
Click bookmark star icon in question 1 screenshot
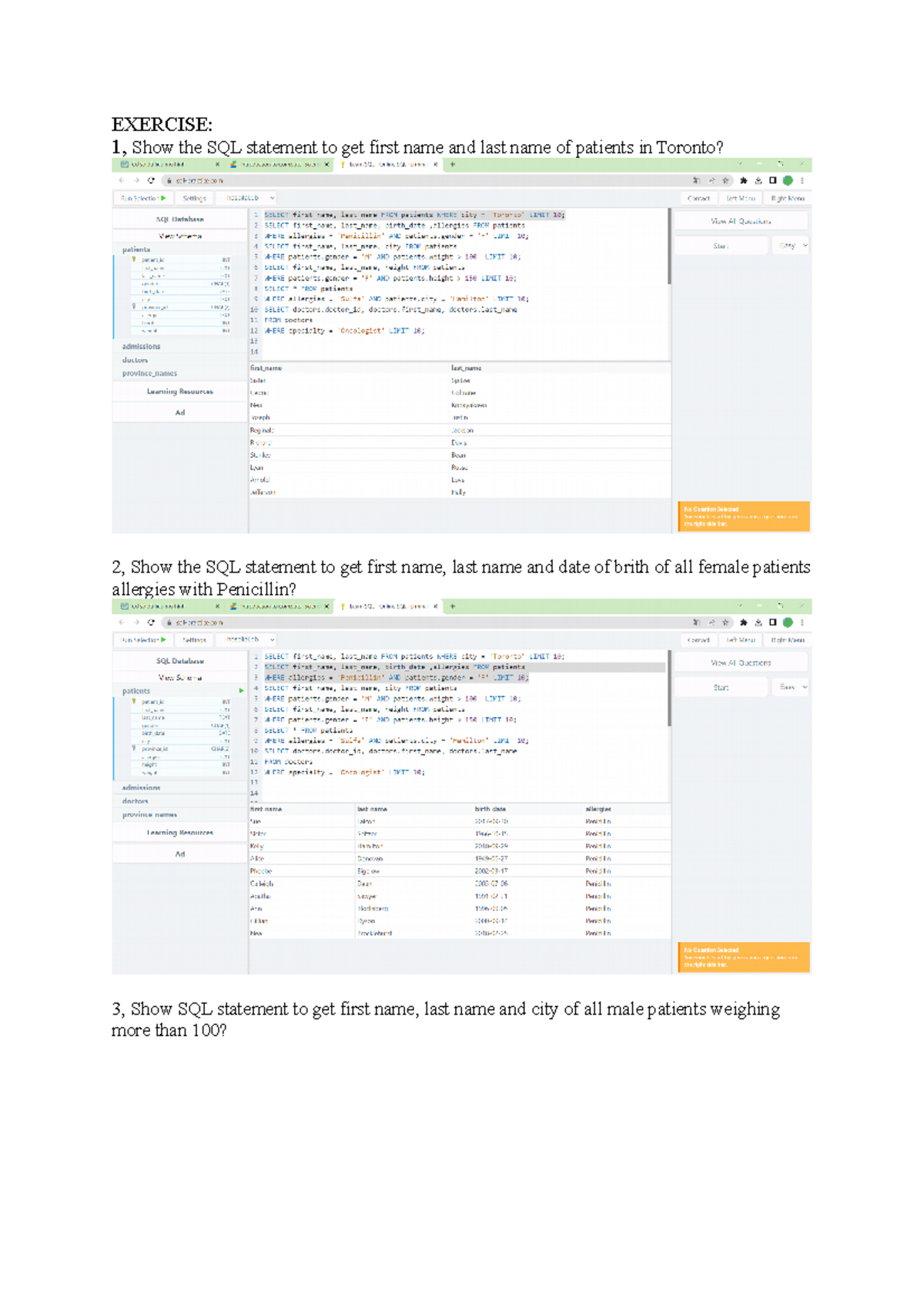point(725,180)
